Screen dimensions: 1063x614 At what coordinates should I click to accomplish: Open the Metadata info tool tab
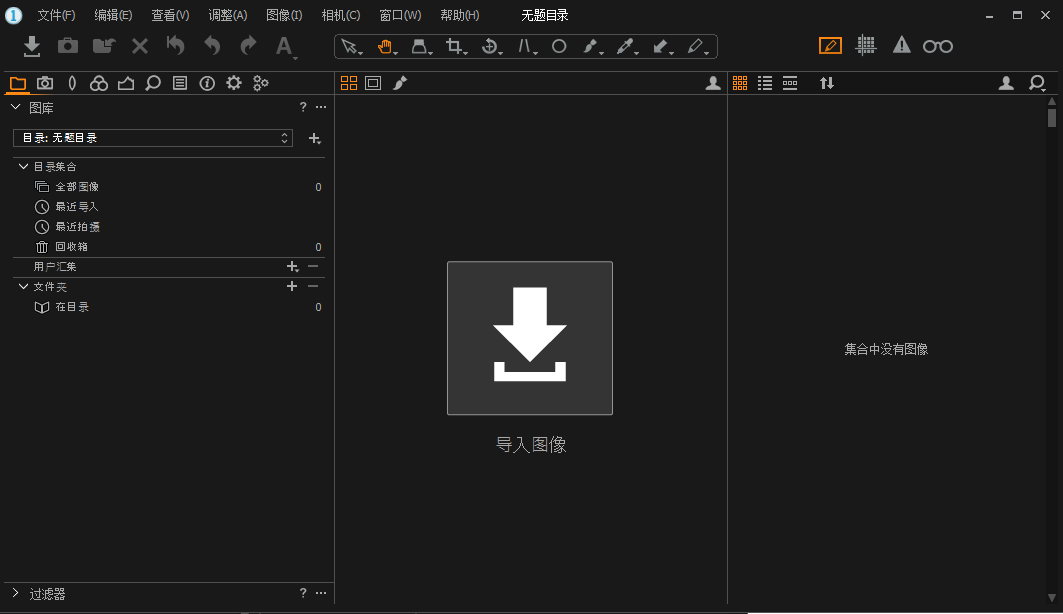(x=207, y=83)
